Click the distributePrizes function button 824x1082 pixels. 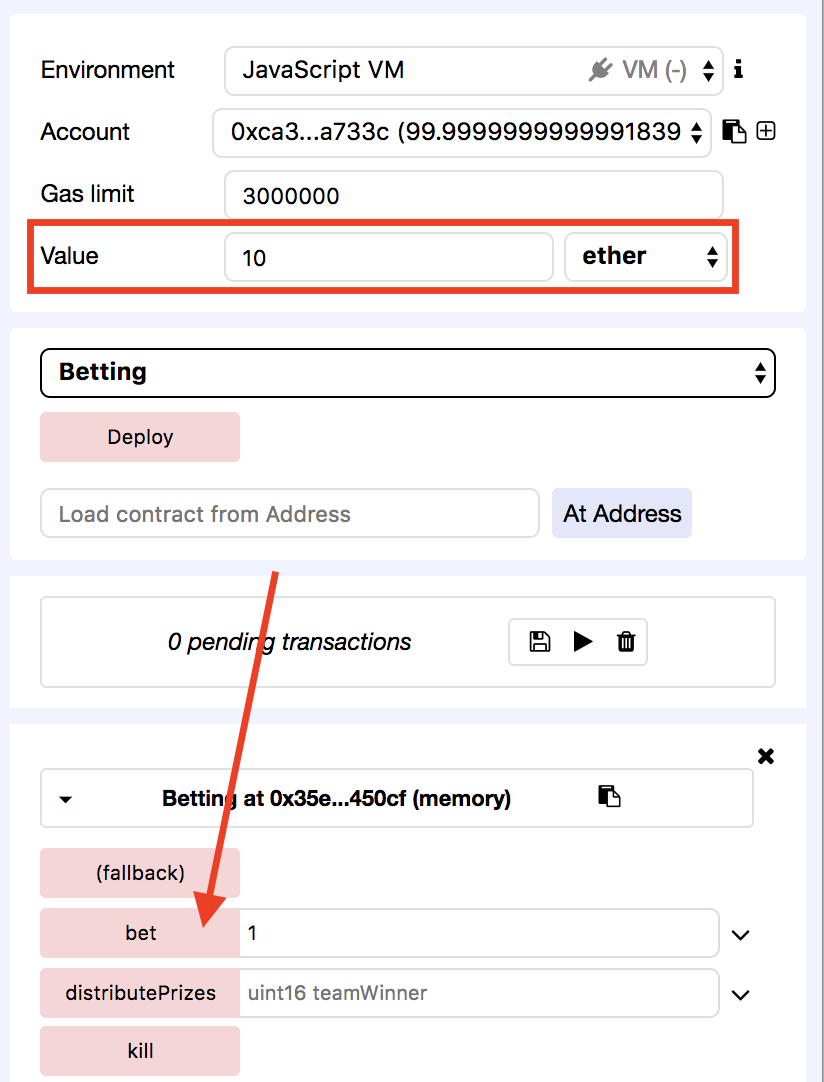(x=140, y=993)
